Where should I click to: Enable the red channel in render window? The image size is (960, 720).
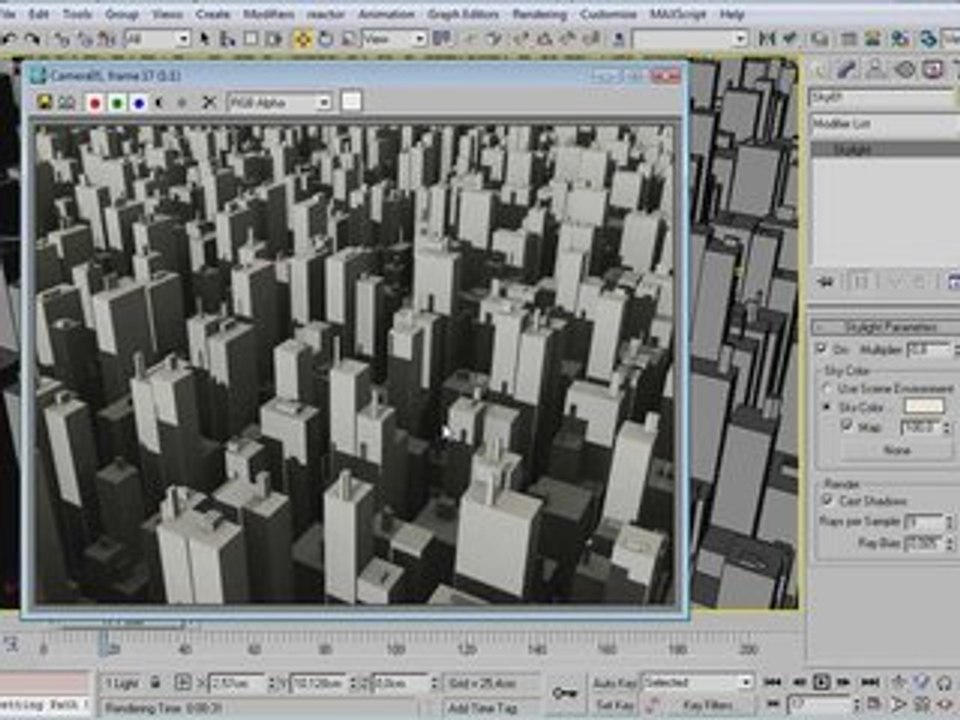click(x=95, y=103)
